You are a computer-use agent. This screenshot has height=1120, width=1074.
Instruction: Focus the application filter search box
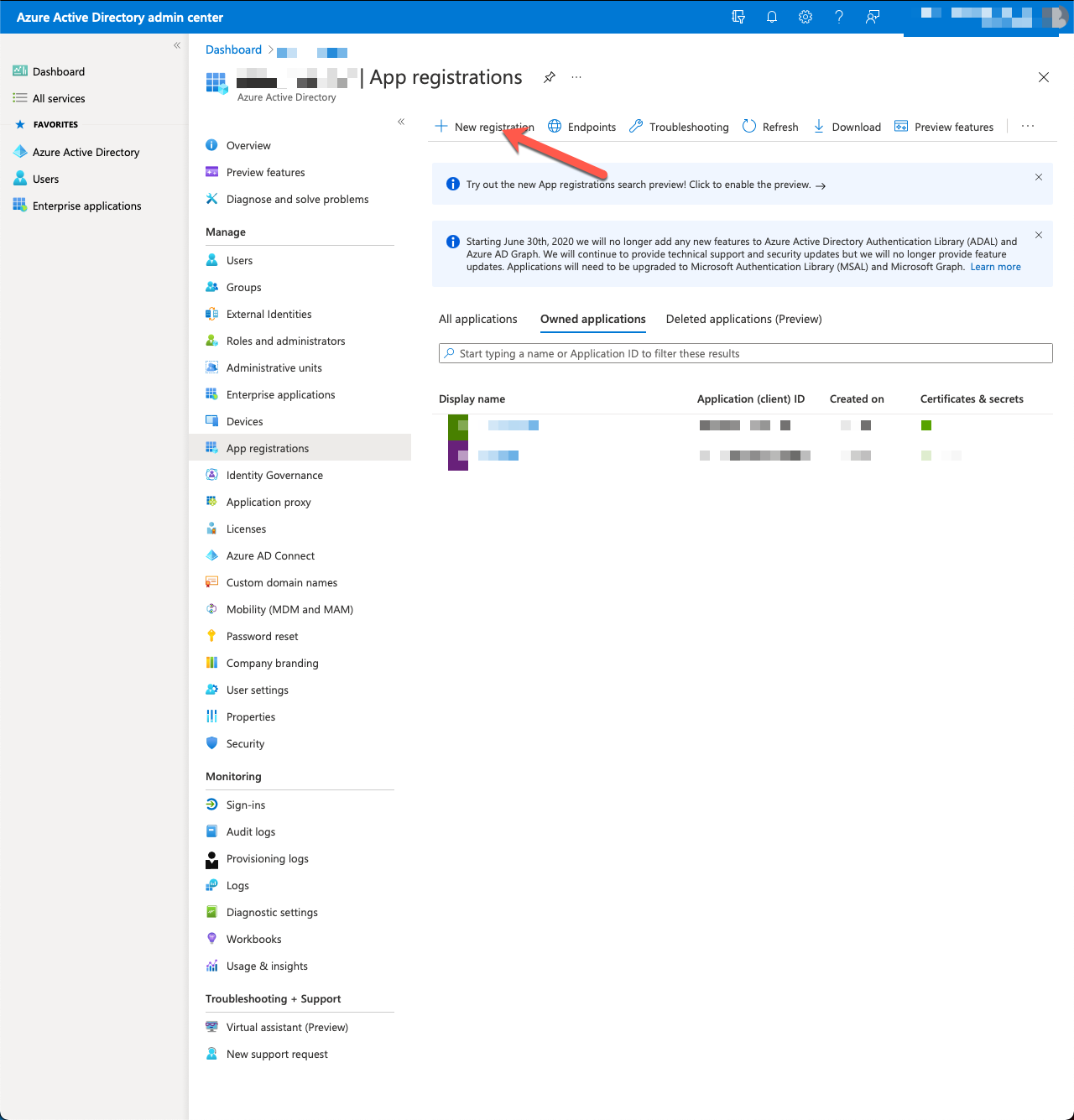tap(746, 353)
